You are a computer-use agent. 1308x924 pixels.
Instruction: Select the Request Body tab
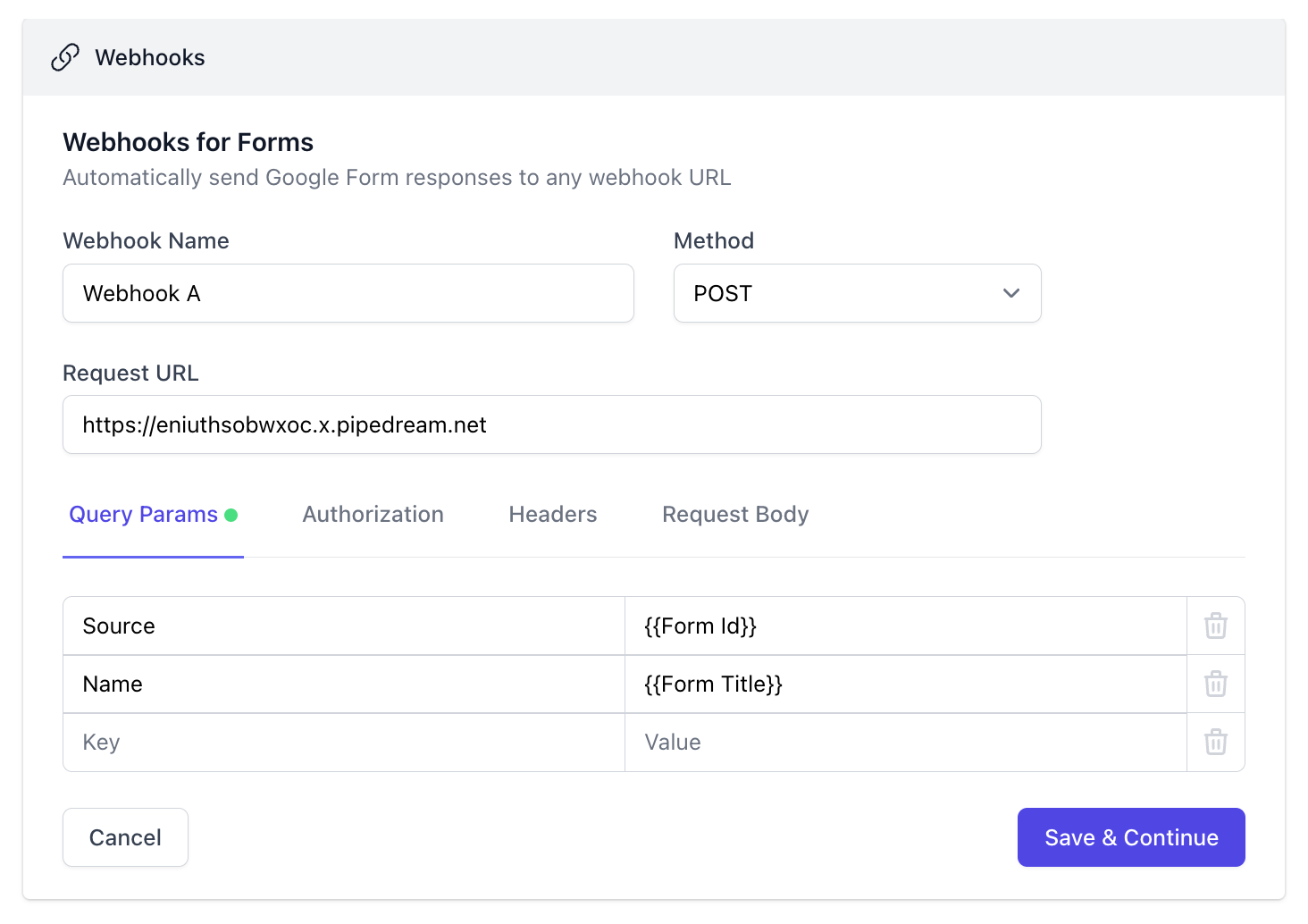tap(734, 514)
